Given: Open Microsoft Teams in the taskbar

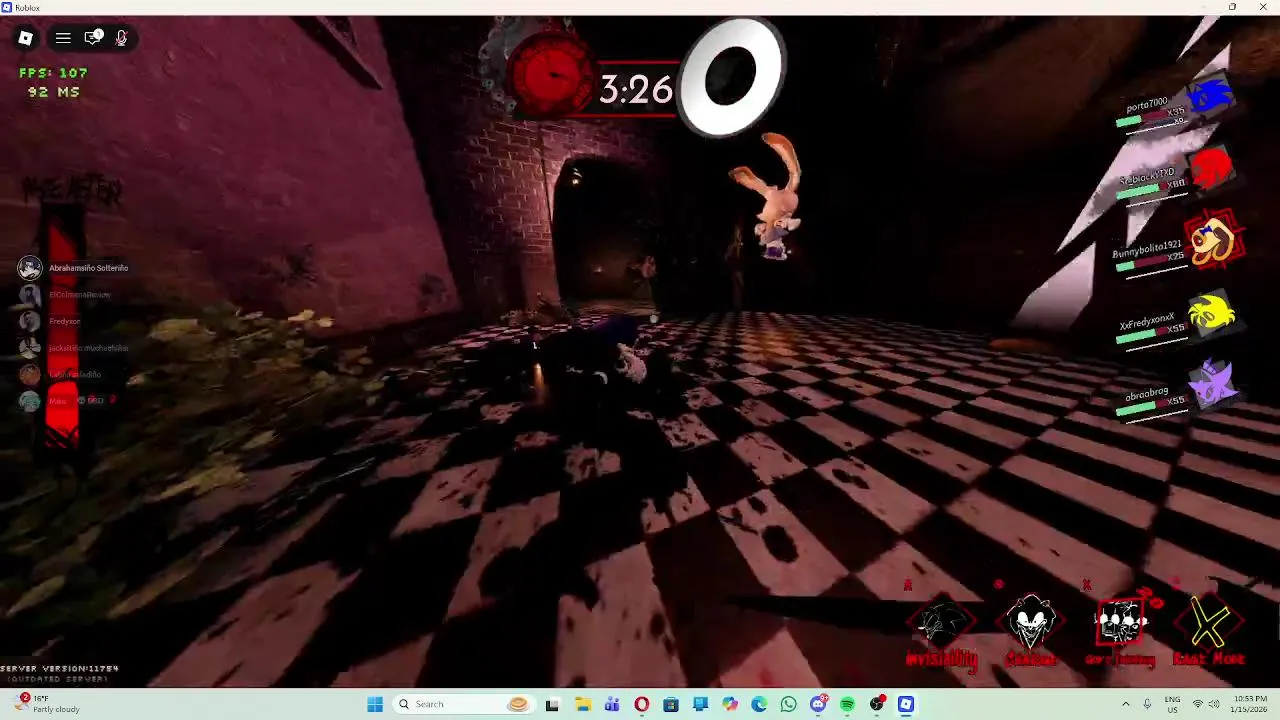Looking at the screenshot, I should click(612, 704).
